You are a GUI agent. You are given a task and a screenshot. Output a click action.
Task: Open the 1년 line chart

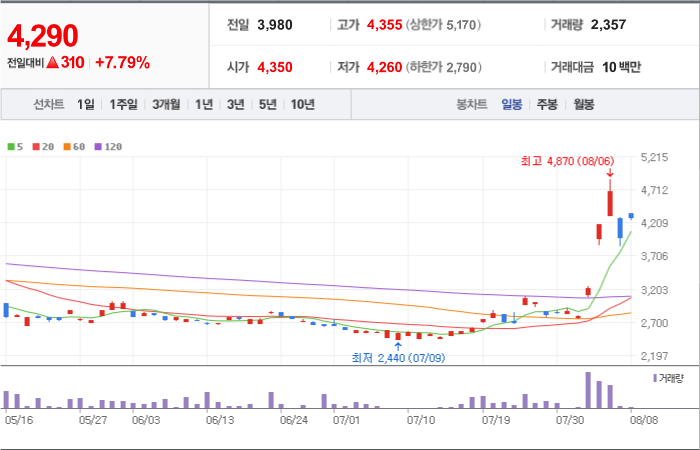pos(204,104)
